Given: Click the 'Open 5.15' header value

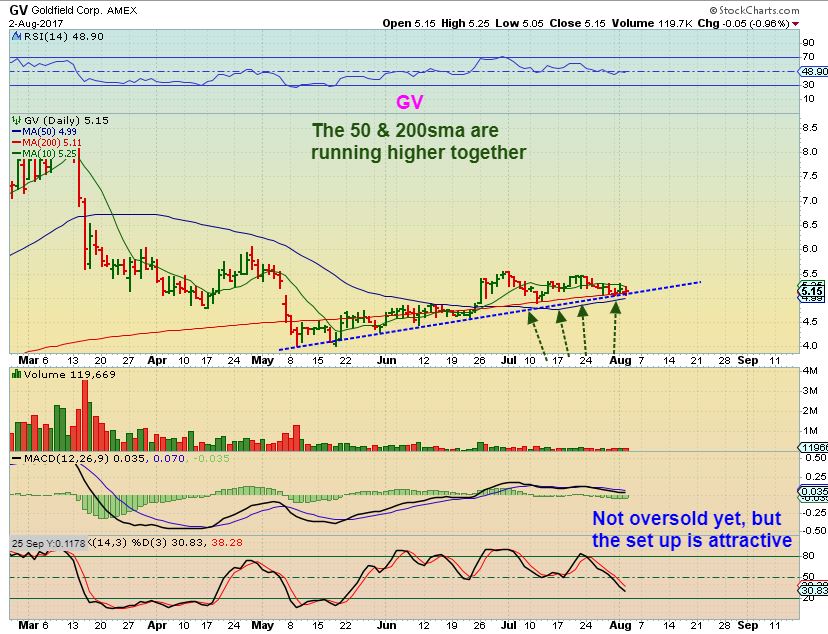Looking at the screenshot, I should pyautogui.click(x=409, y=23).
